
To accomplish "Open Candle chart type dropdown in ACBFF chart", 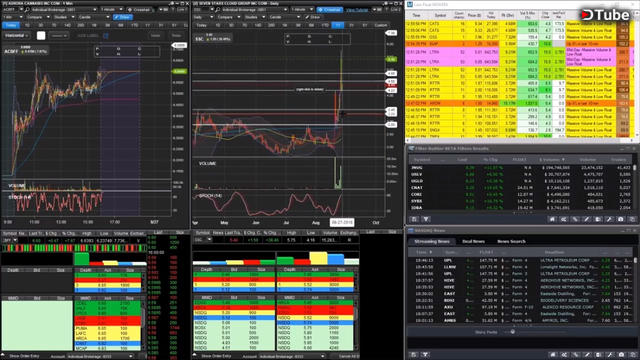I will point(93,17).
